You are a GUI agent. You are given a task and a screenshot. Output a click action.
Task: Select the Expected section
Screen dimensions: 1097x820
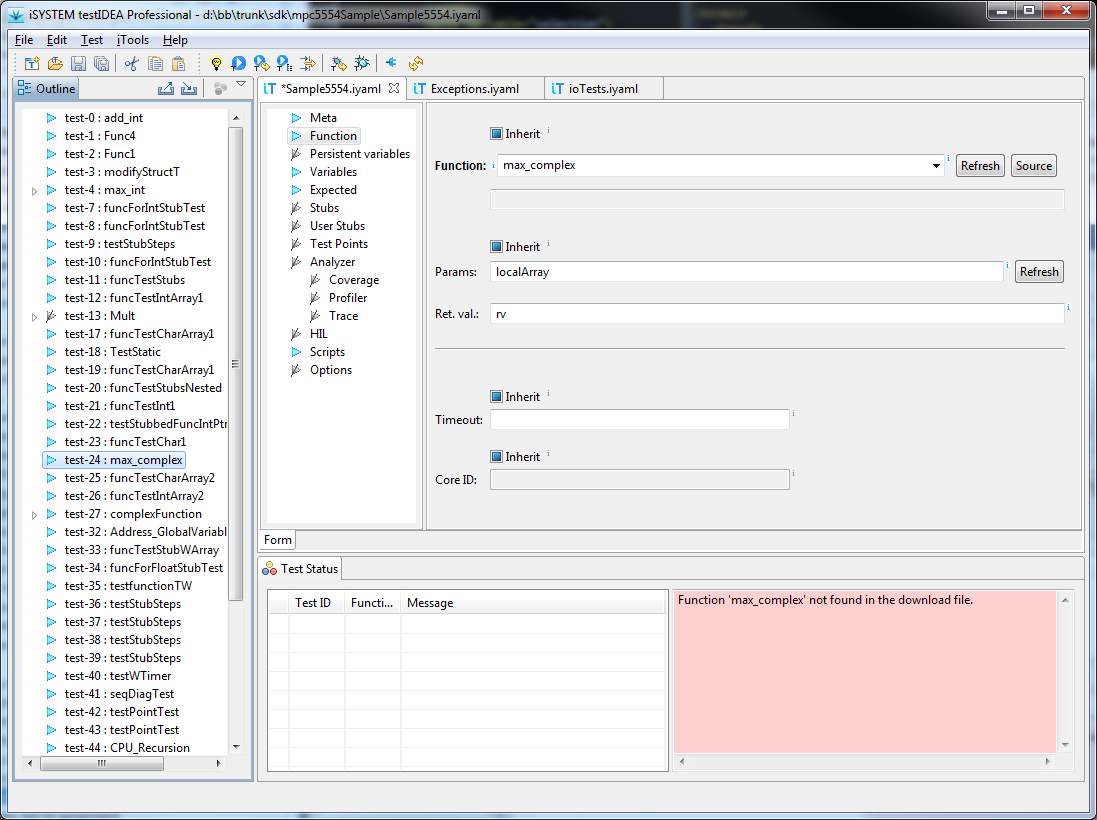click(333, 190)
